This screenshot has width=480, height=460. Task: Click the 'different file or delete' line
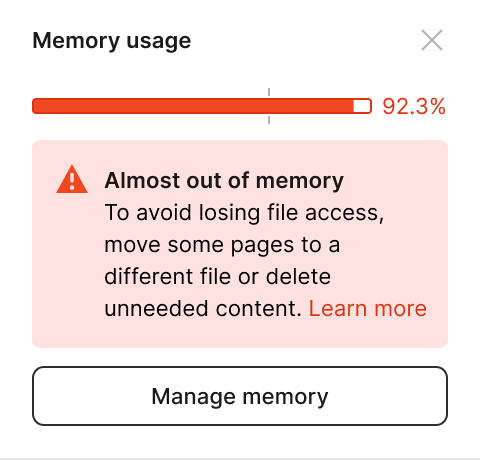coord(218,277)
